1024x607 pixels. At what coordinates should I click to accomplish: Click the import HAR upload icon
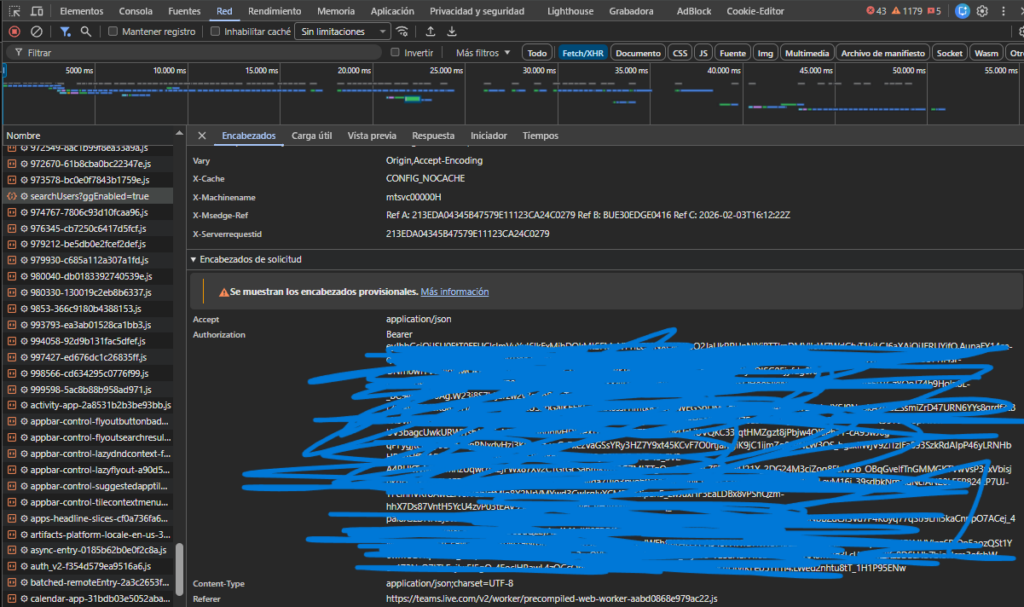[x=430, y=31]
